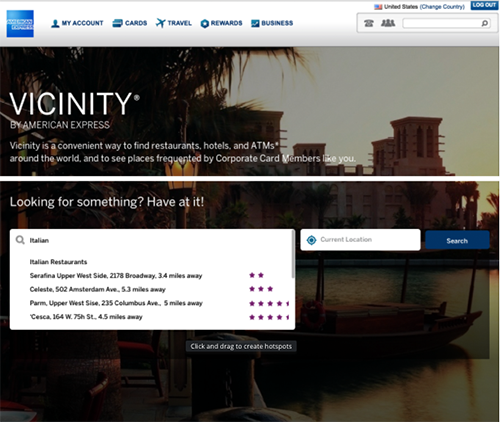Select the Parm, Upper West Side result
Image resolution: width=500 pixels, height=422 pixels.
pos(116,303)
